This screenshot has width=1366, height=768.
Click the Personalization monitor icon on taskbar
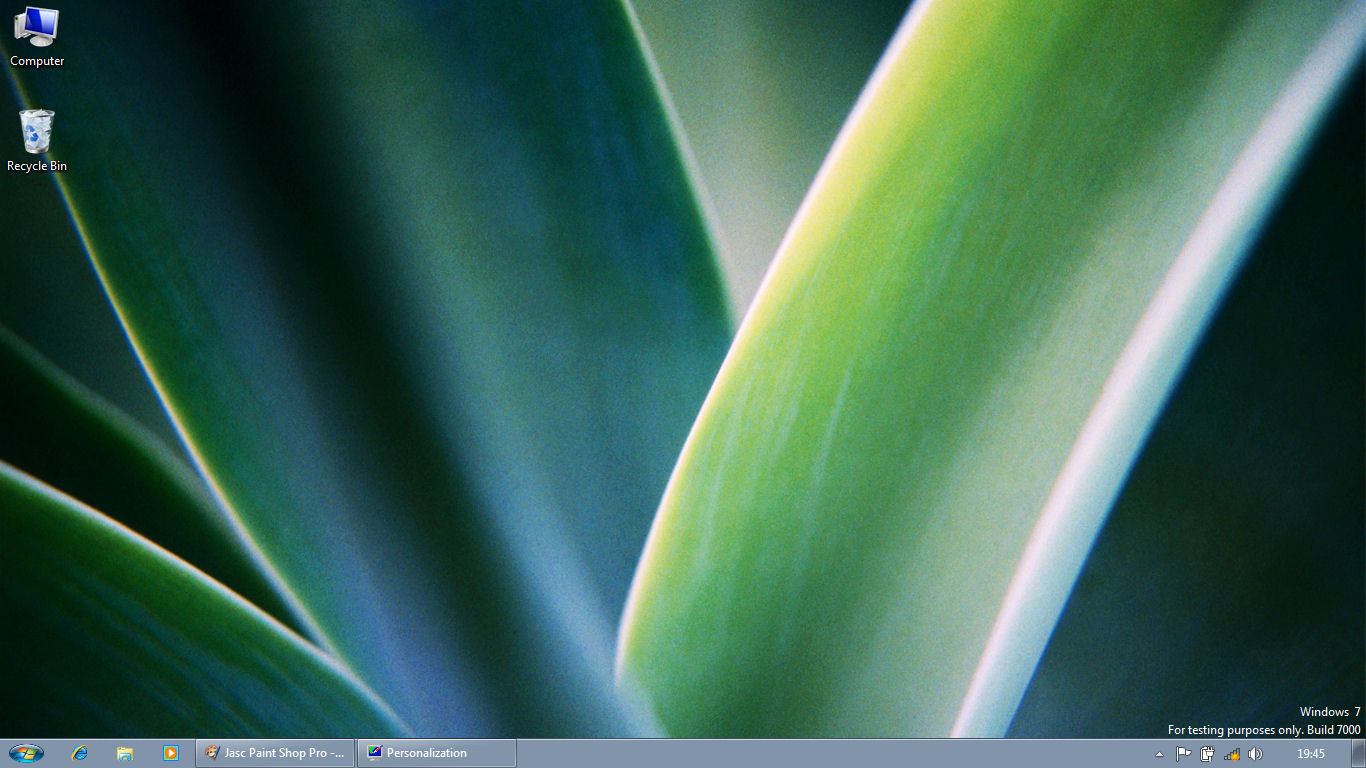pos(375,753)
